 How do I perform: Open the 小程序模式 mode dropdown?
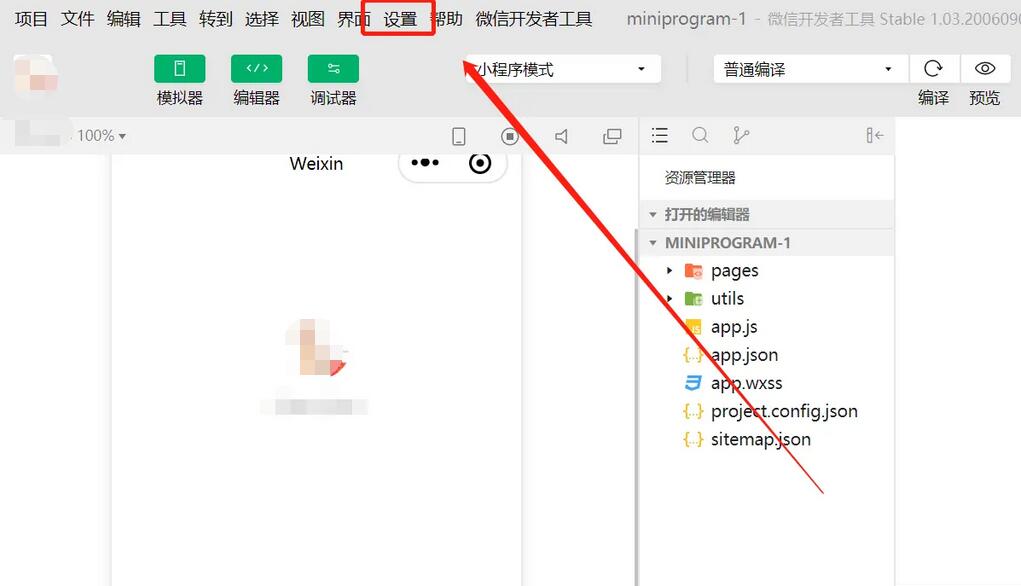563,69
